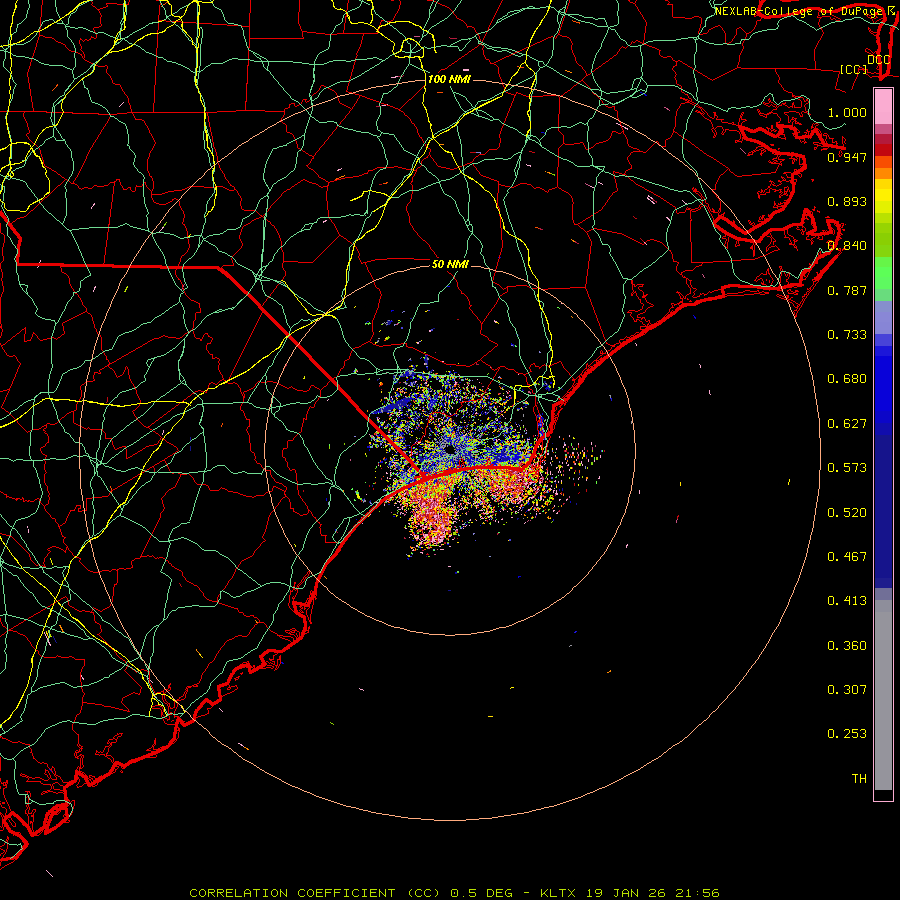Click the 'DCC' label above the scale
900x900 pixels.
pos(878,60)
